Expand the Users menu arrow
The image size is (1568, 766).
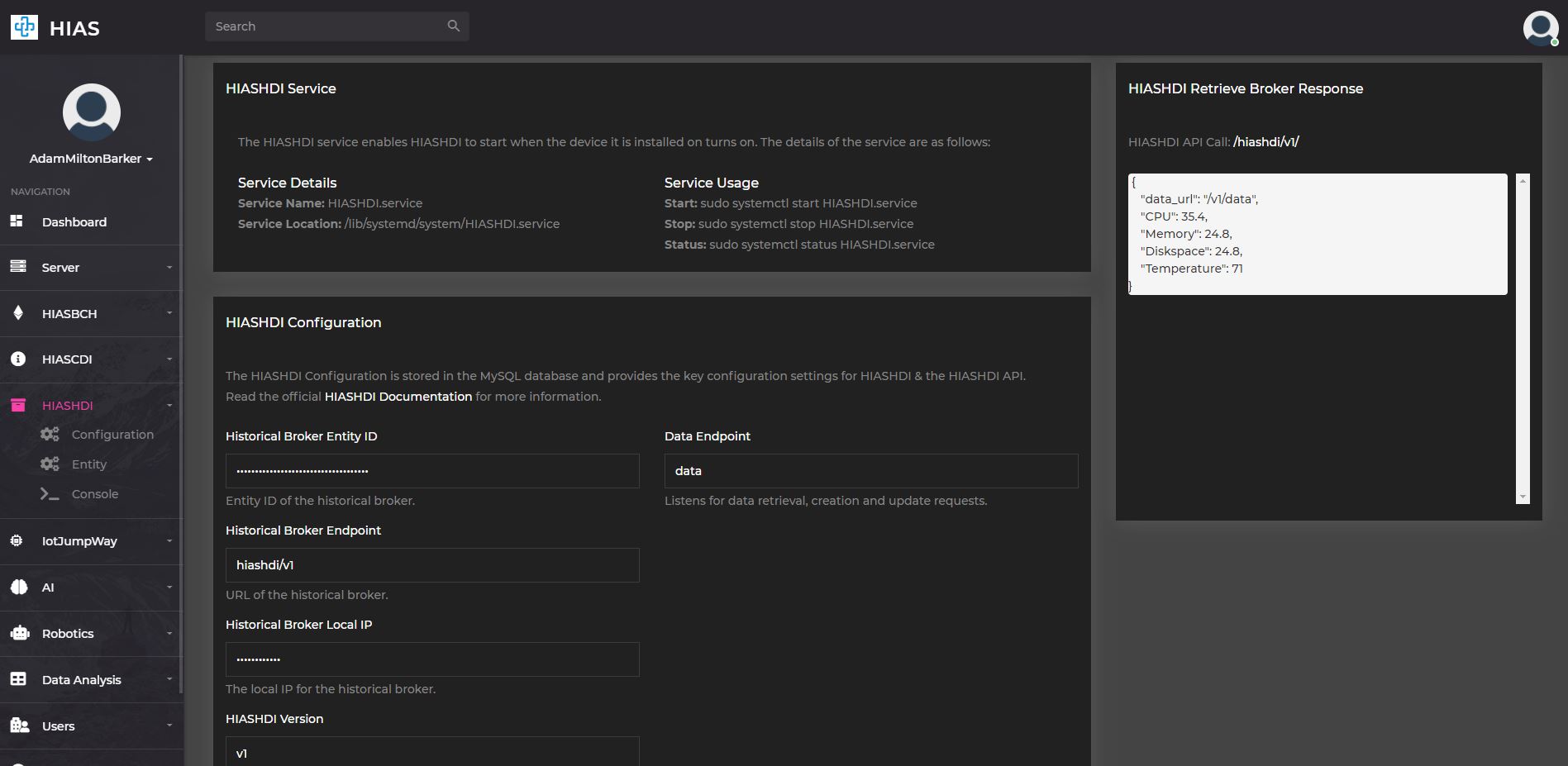tap(169, 726)
